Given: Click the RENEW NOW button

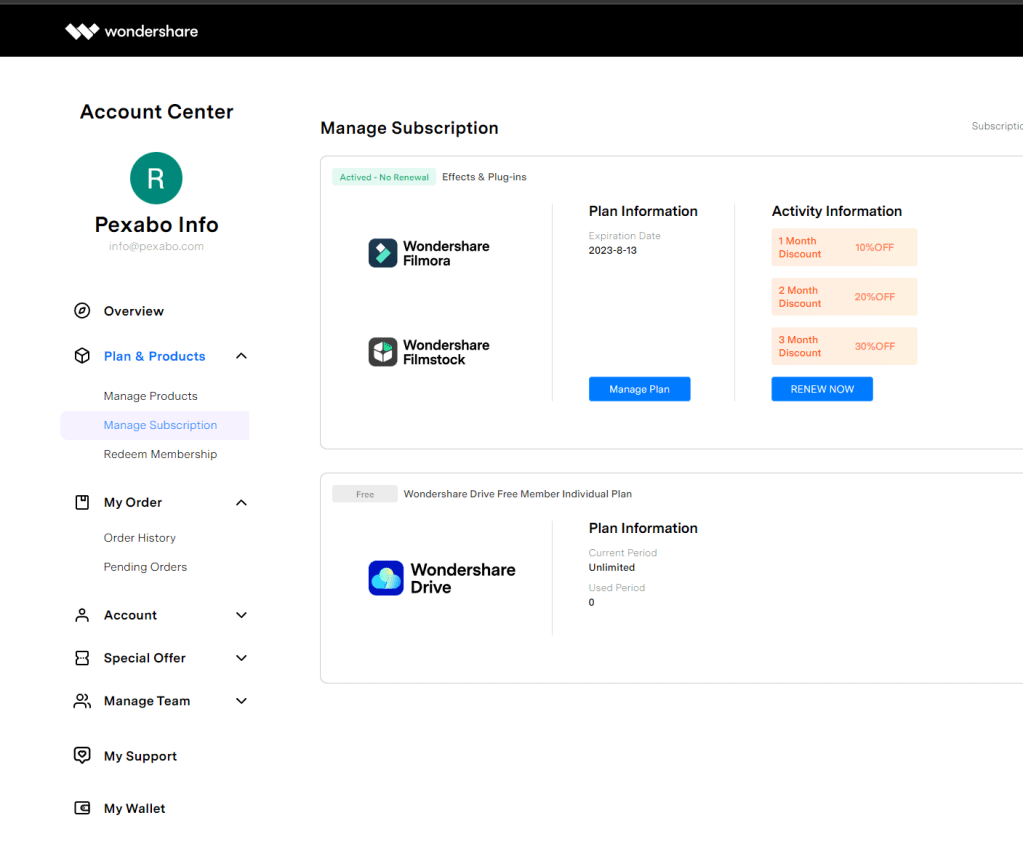Looking at the screenshot, I should (822, 389).
